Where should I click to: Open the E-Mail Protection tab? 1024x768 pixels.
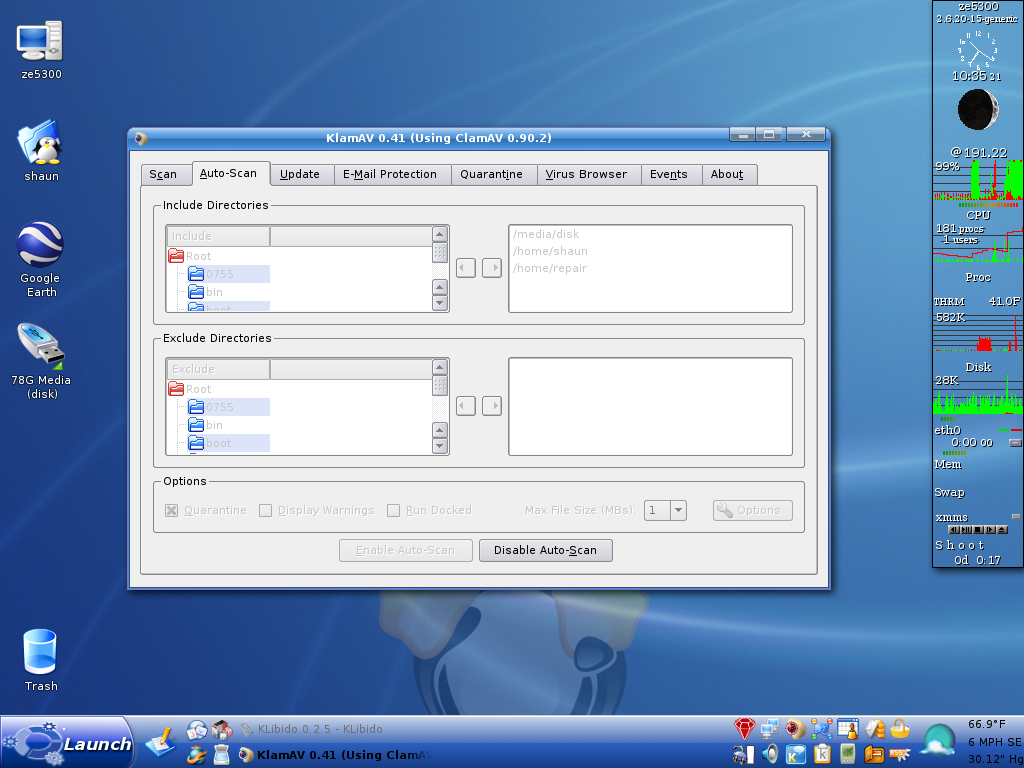point(390,174)
